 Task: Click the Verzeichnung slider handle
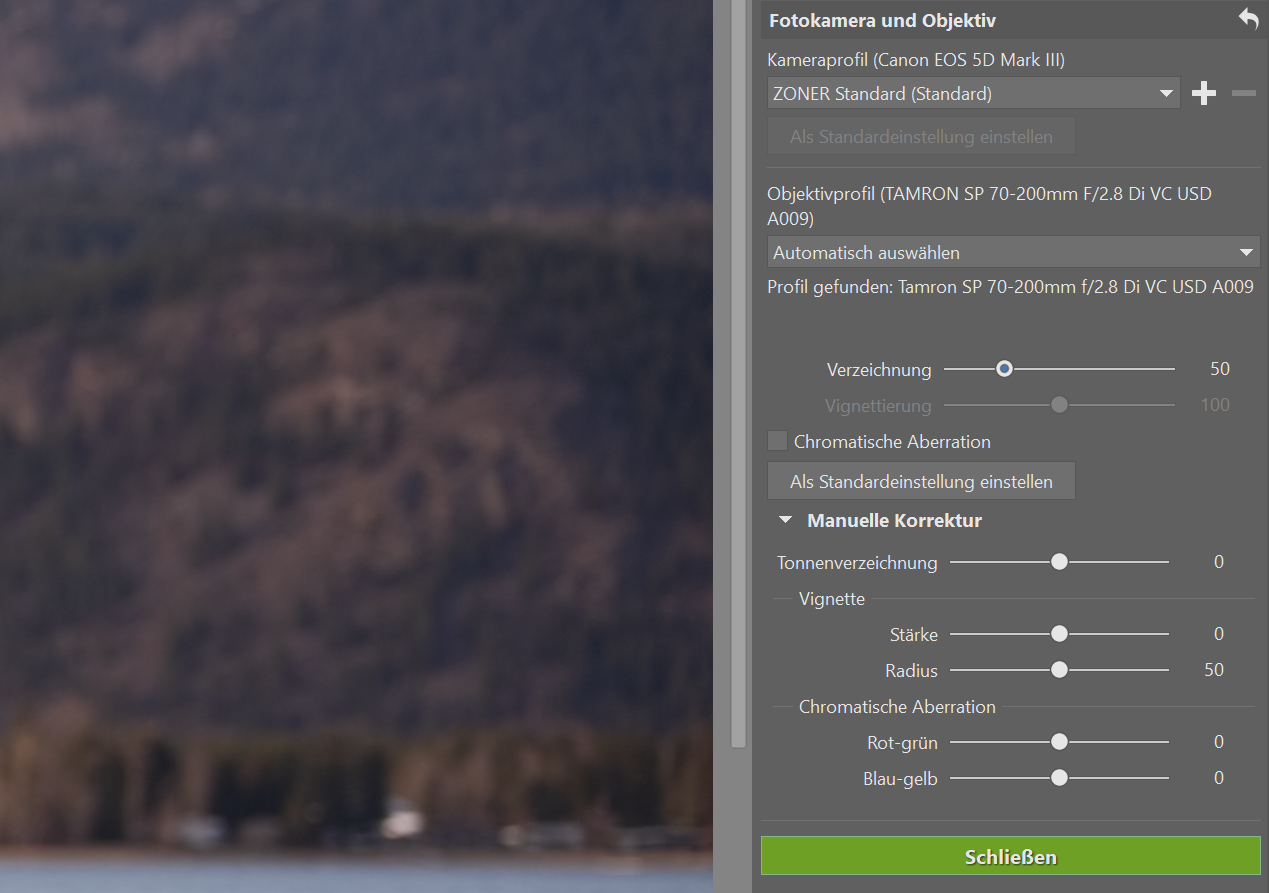1005,369
